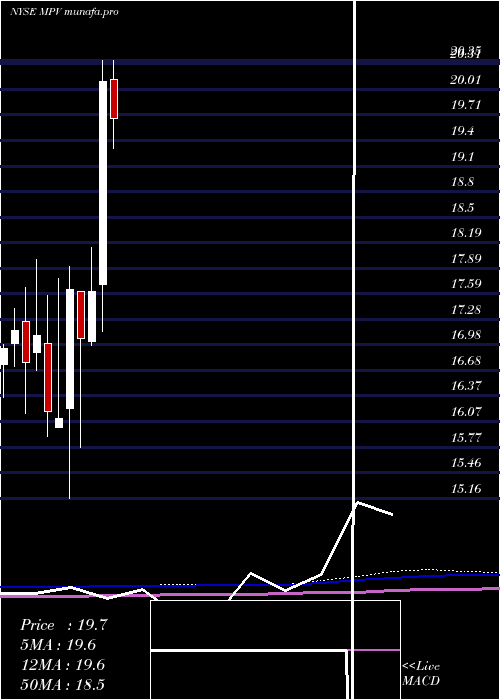Click the 19.4 price axis label
500x700 pixels.
click(x=463, y=131)
